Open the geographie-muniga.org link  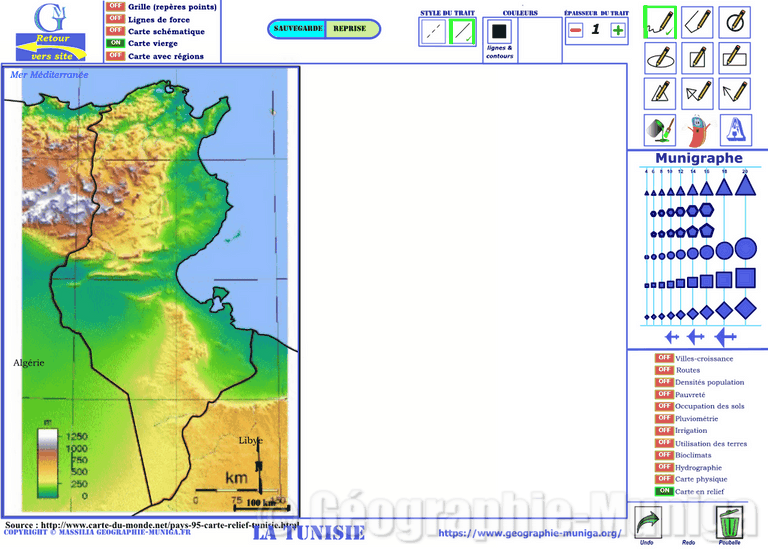(529, 533)
